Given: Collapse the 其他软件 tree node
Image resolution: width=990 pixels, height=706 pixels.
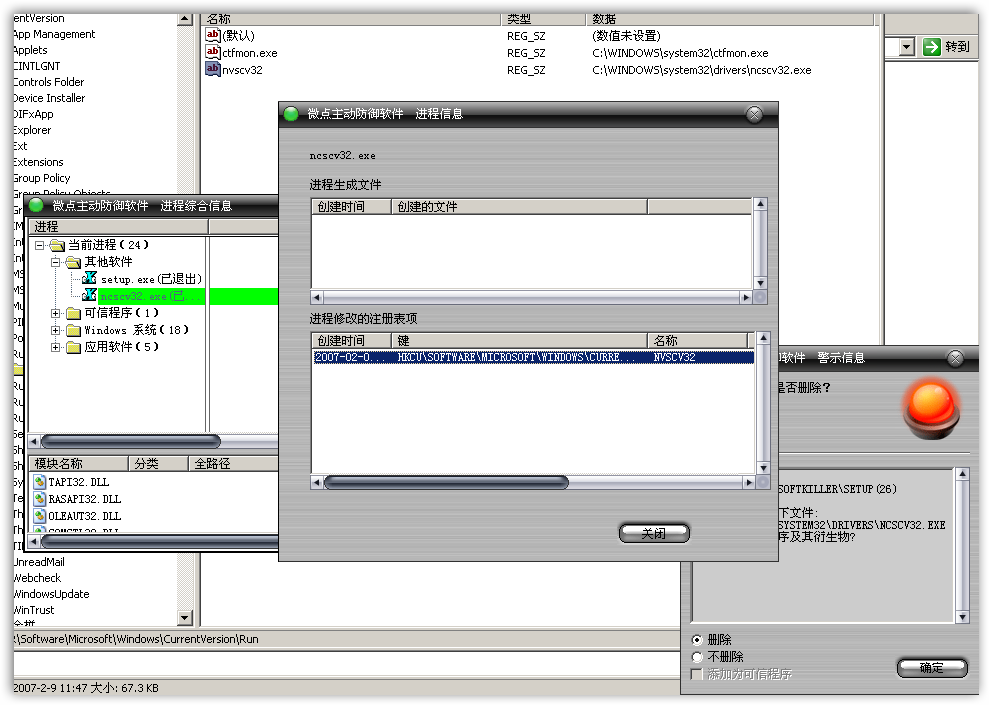Looking at the screenshot, I should [56, 262].
